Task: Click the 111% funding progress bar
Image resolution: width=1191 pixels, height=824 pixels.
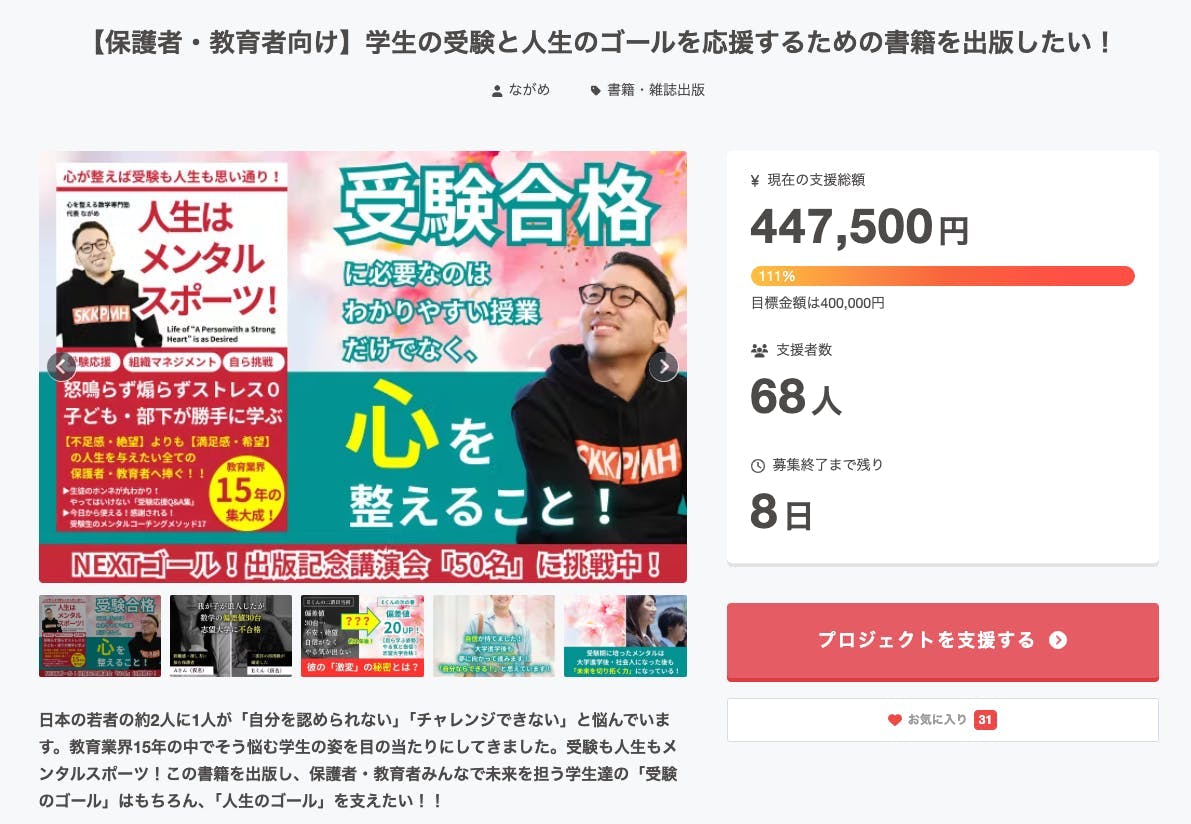Action: pos(943,276)
